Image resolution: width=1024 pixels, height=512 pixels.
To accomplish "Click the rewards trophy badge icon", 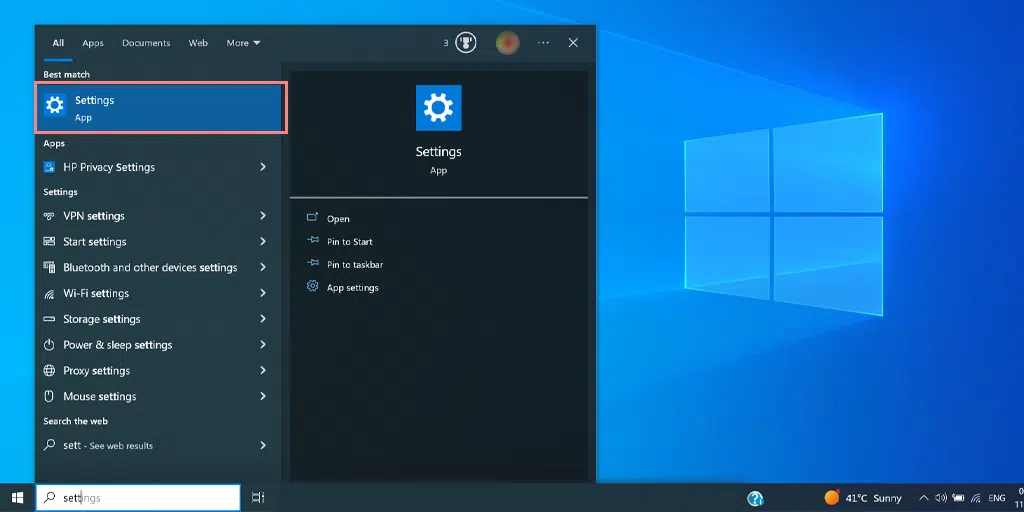I will click(466, 43).
